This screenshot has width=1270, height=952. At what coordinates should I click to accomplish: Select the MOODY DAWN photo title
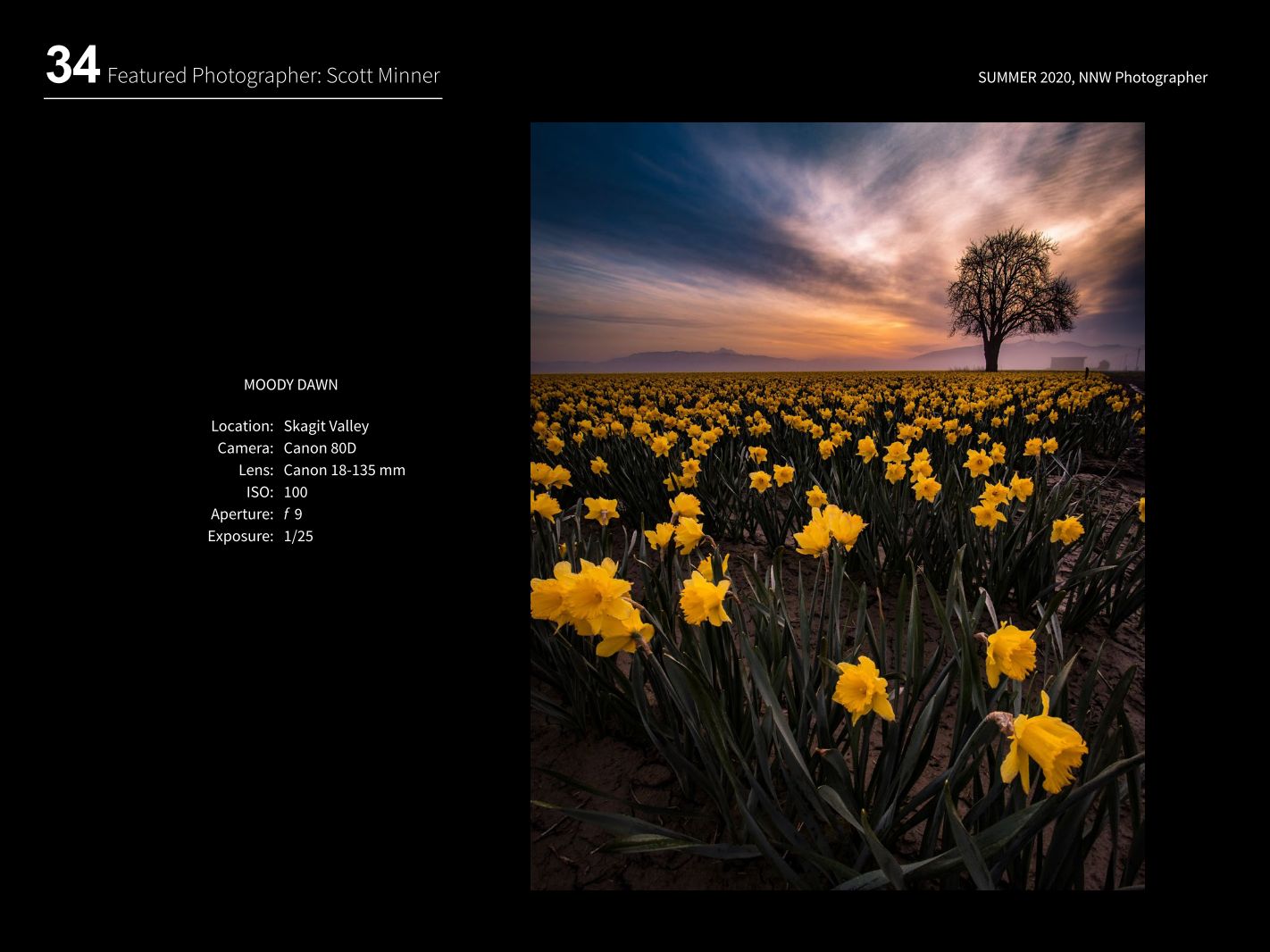click(290, 385)
